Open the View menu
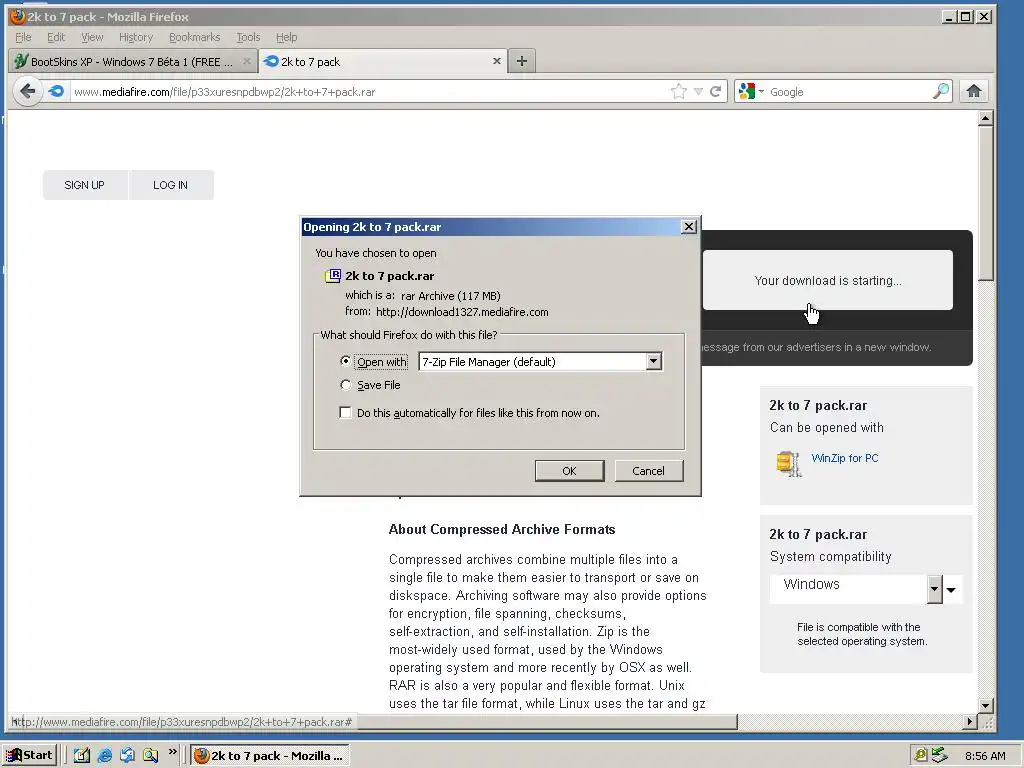This screenshot has width=1024, height=768. click(x=92, y=37)
